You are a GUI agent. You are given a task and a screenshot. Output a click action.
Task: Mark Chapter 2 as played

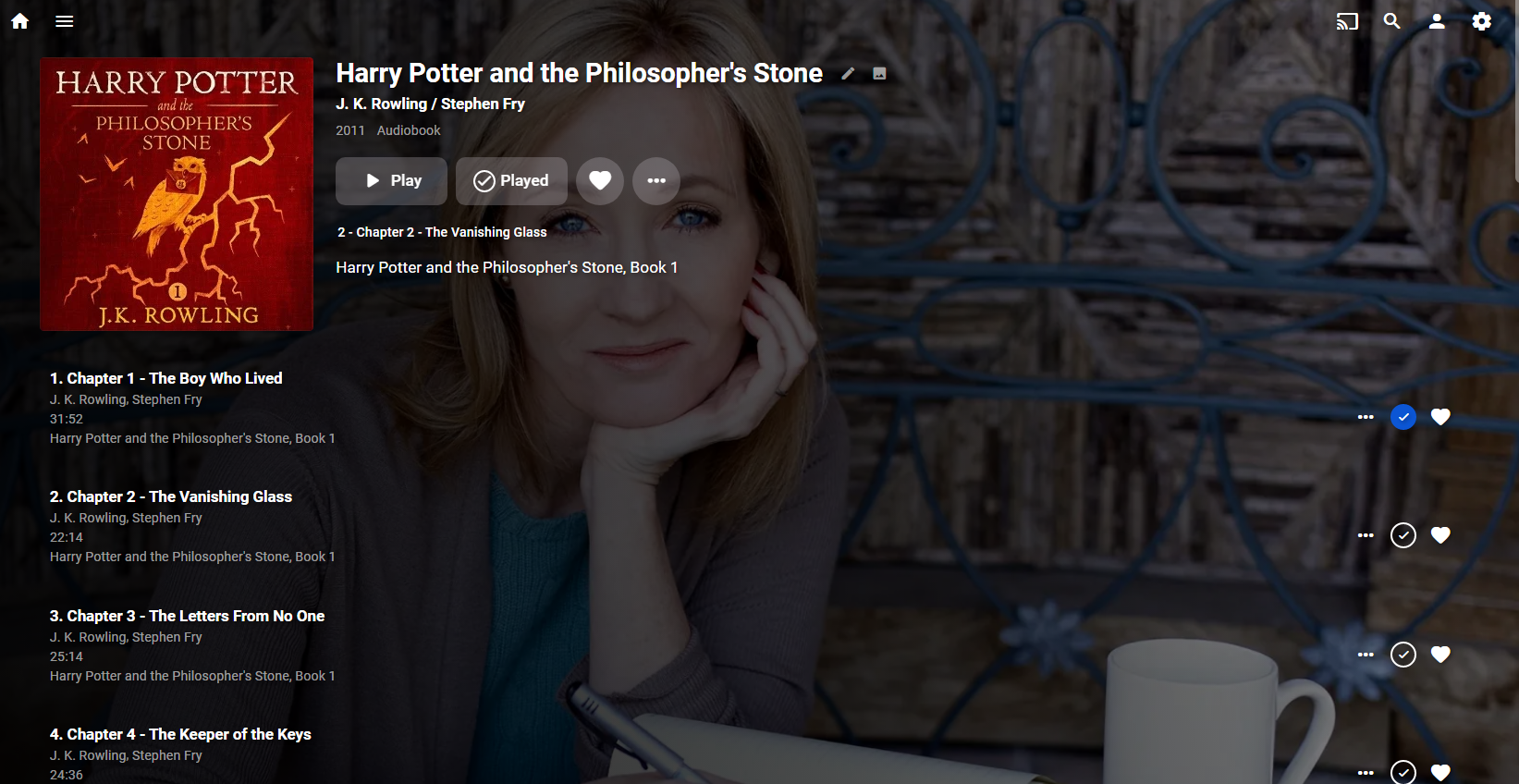1403,535
